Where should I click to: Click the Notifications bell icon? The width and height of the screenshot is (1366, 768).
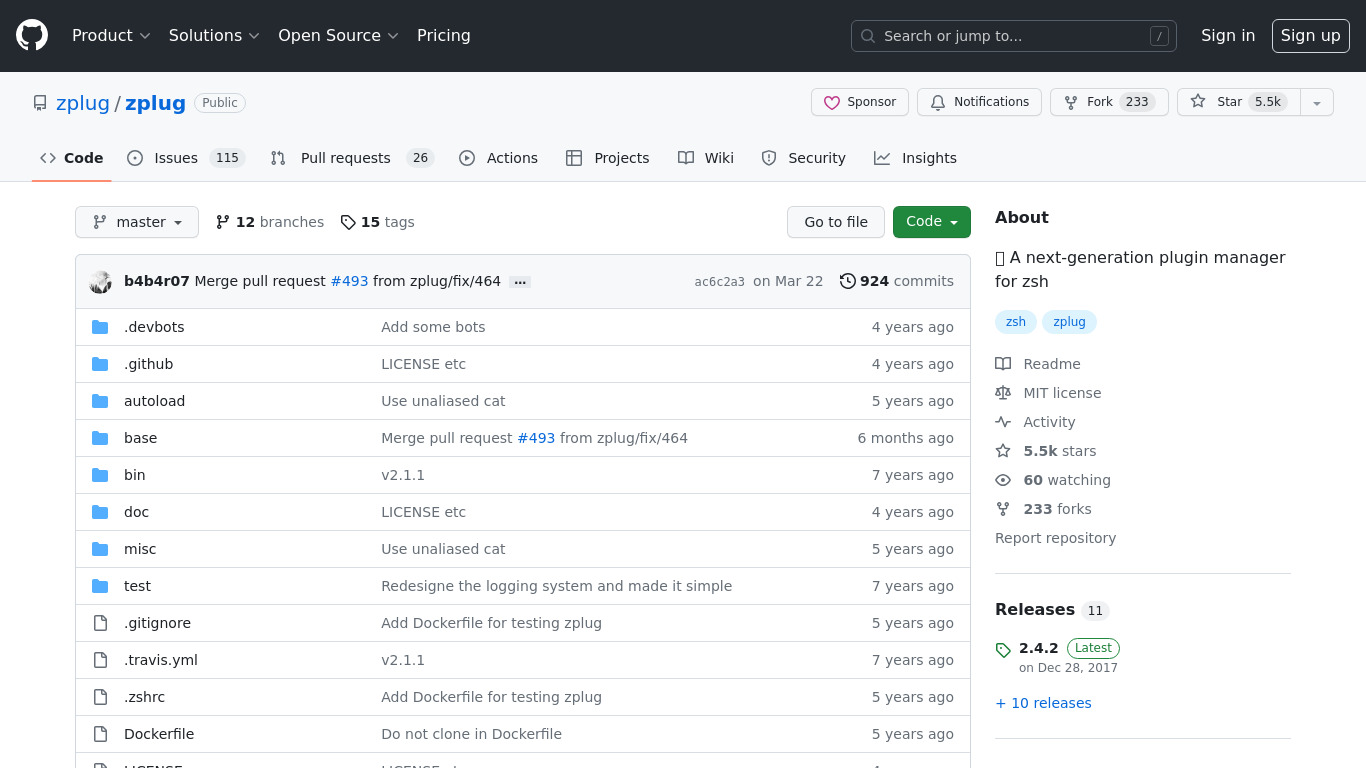tap(938, 102)
